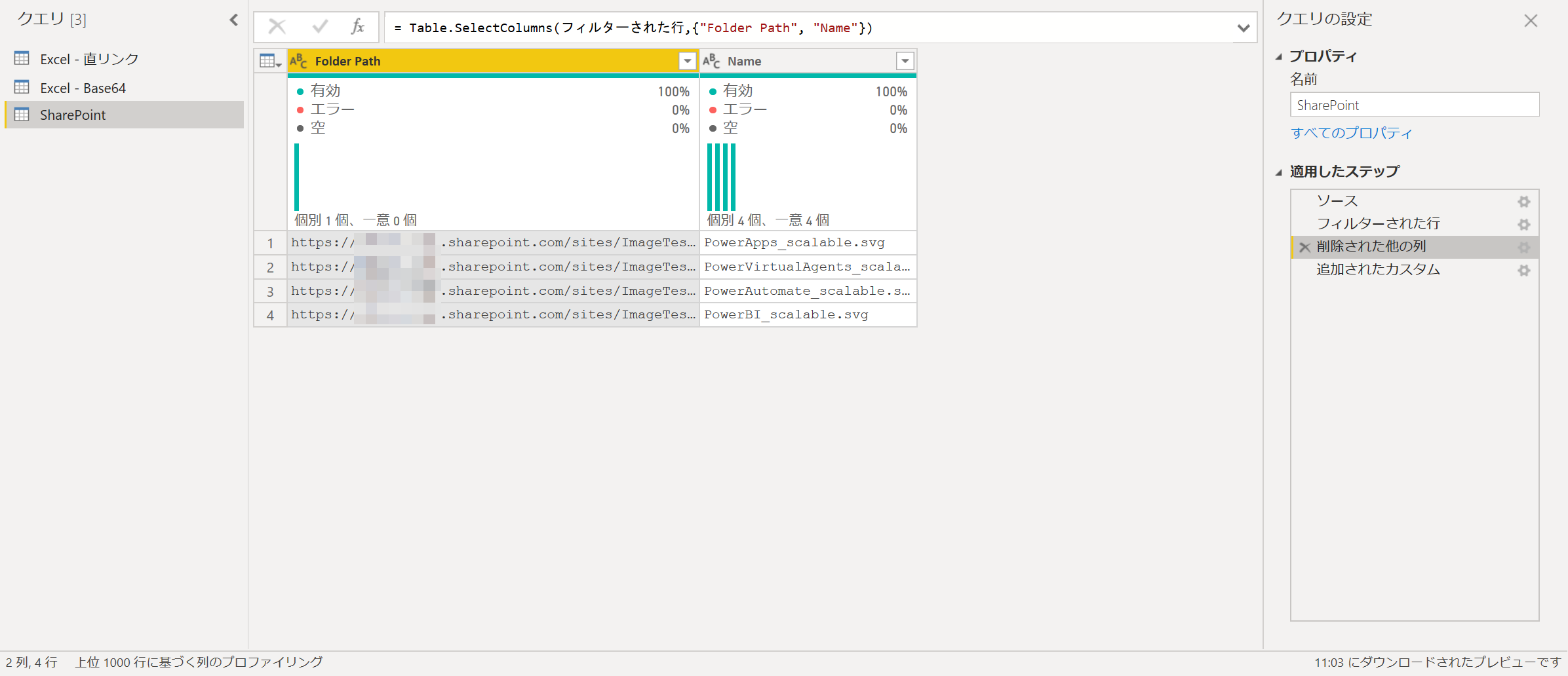Open the table options menu in the grid corner
Viewport: 1568px width, 676px height.
[270, 61]
